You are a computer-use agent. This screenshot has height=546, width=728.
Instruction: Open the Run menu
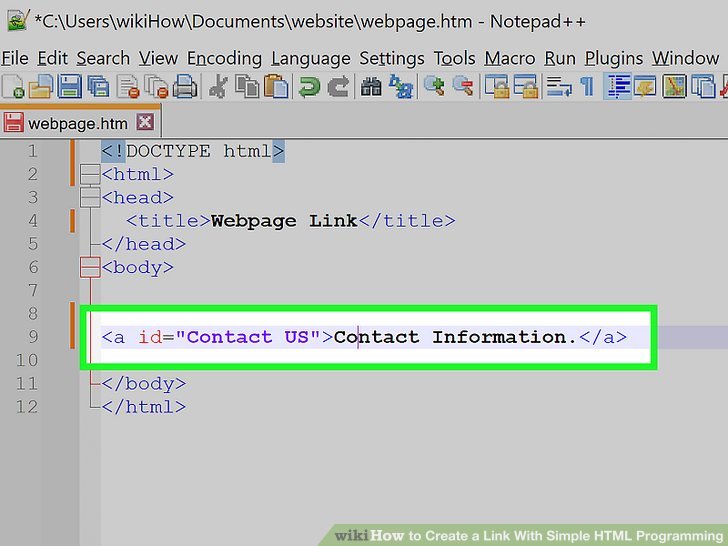click(x=560, y=58)
